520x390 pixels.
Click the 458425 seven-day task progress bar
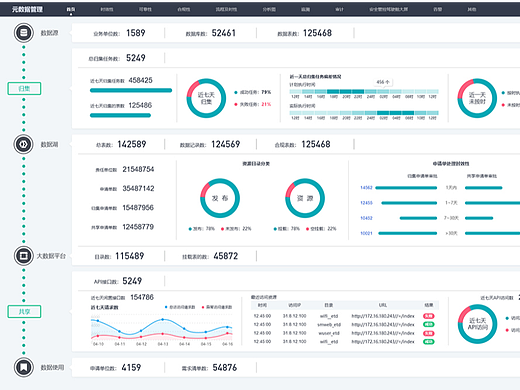[x=131, y=90]
